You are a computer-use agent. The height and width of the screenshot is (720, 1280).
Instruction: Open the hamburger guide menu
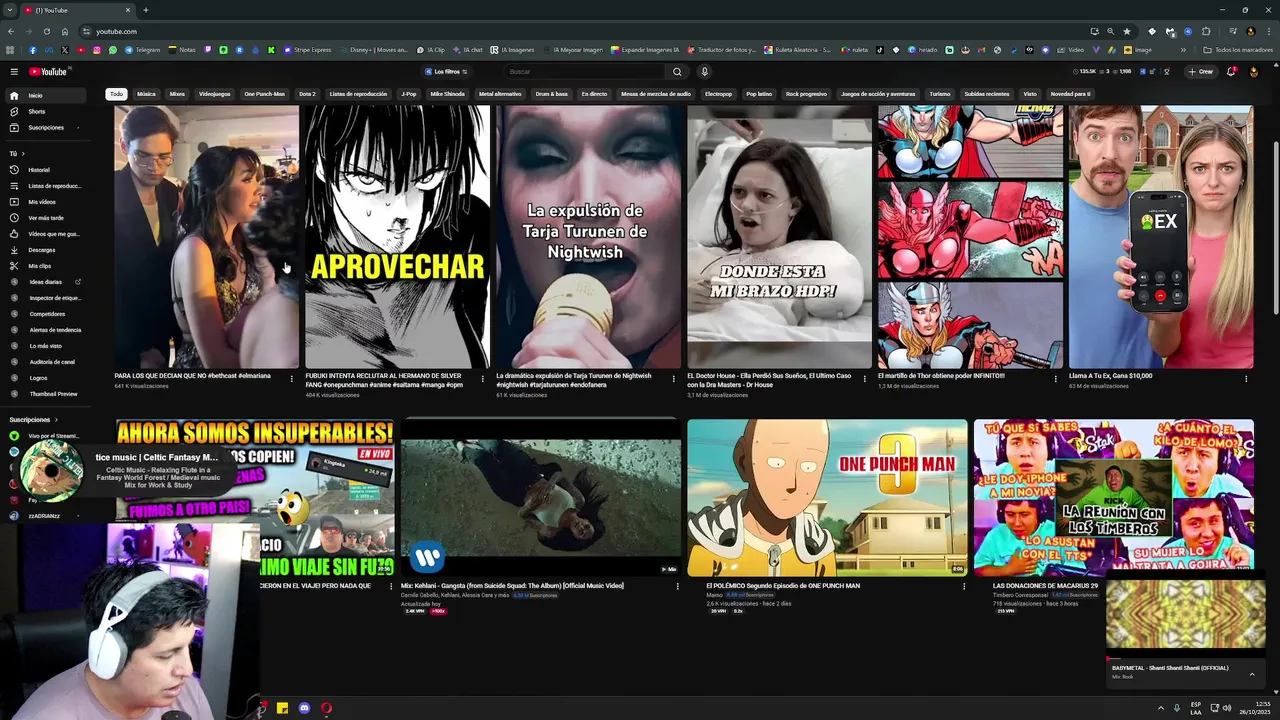(14, 72)
